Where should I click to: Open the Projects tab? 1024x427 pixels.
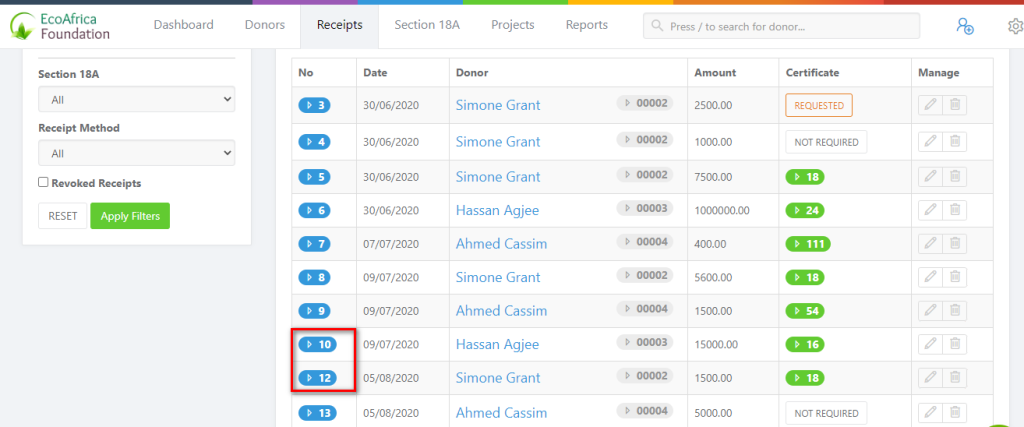pos(513,25)
